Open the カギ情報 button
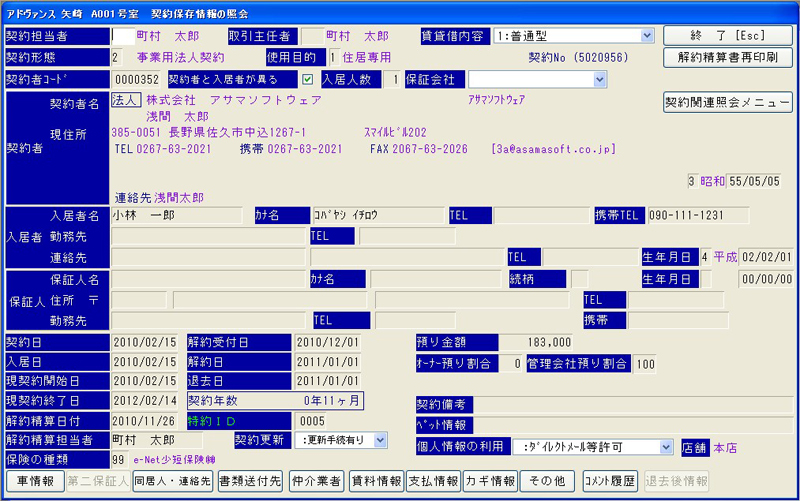Viewport: 800px width, 501px height. [x=491, y=481]
